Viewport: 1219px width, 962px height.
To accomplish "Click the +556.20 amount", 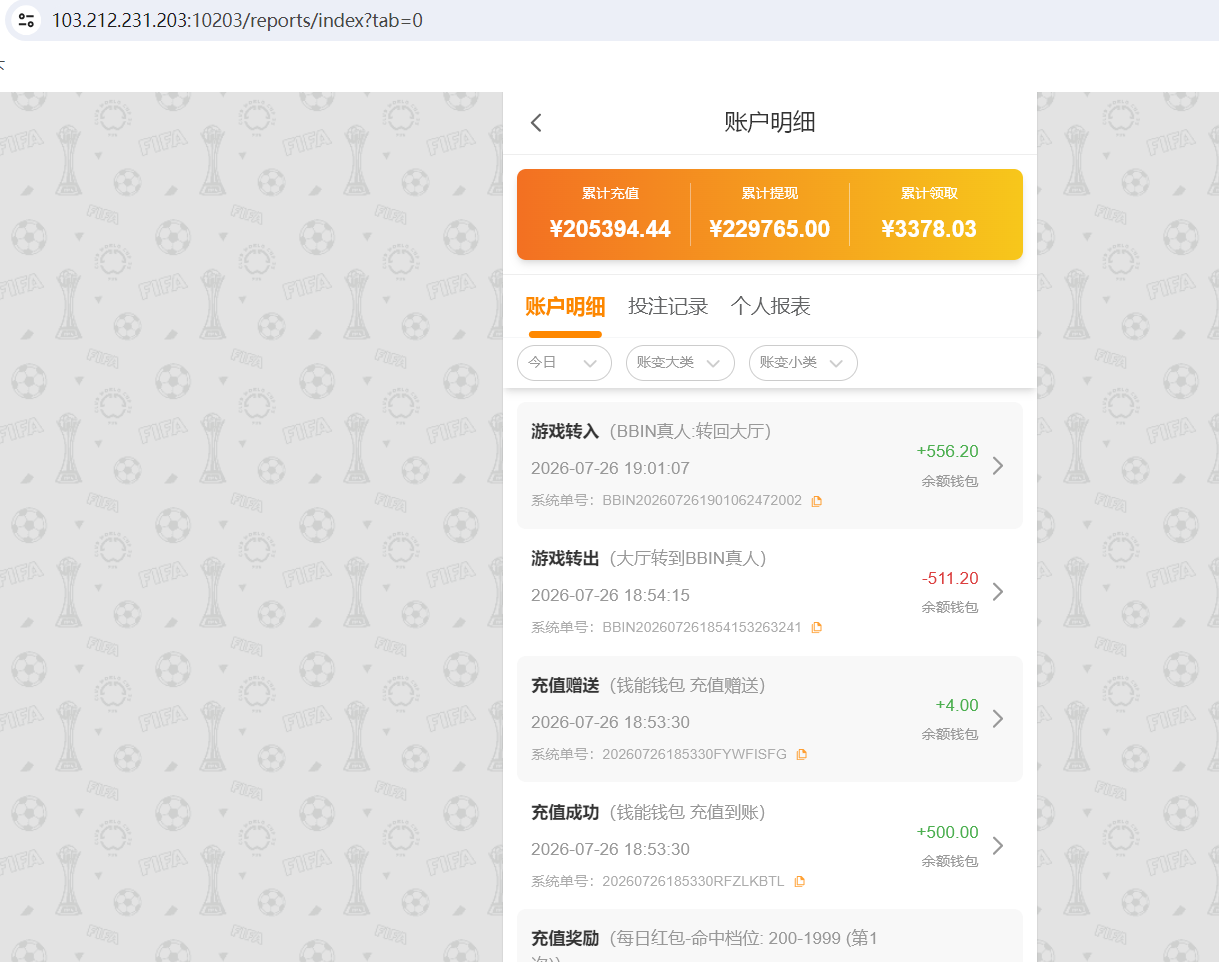I will click(x=947, y=452).
